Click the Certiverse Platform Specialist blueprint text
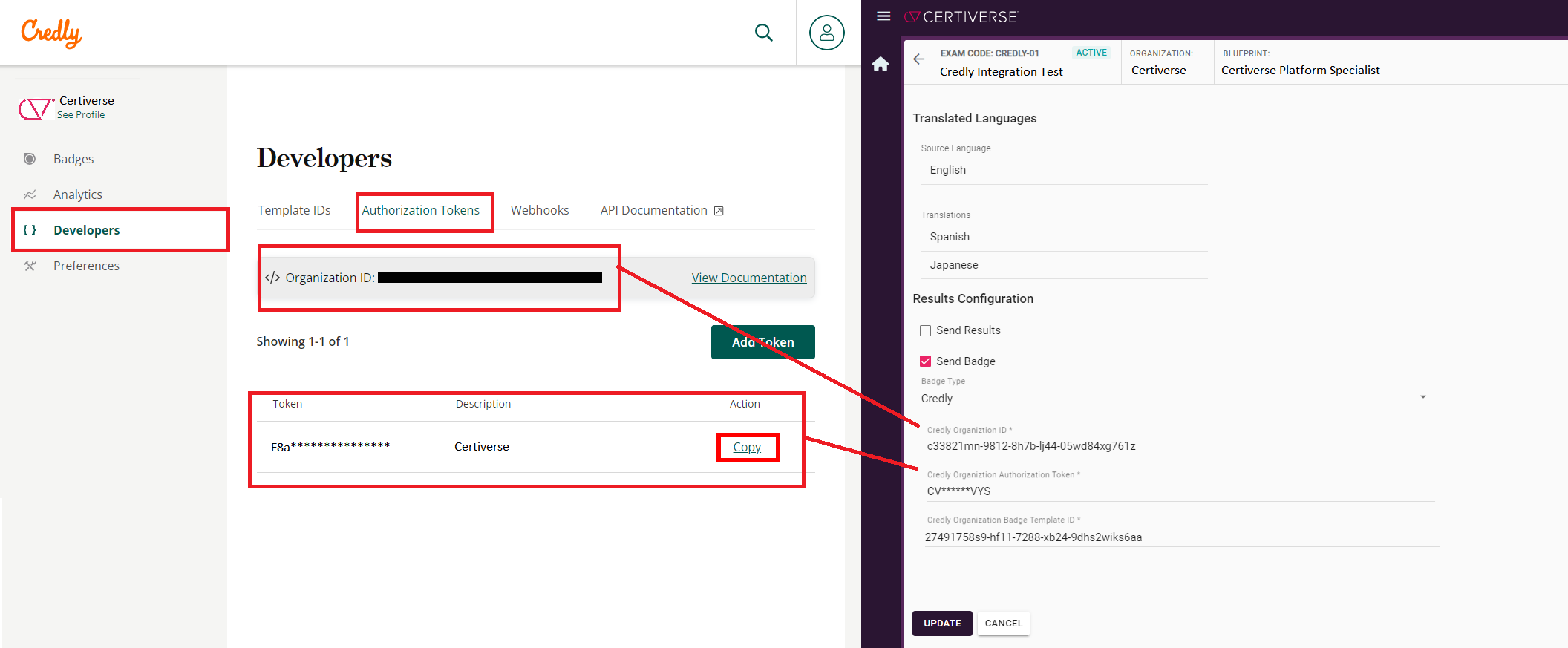This screenshot has height=648, width=1568. 1301,71
